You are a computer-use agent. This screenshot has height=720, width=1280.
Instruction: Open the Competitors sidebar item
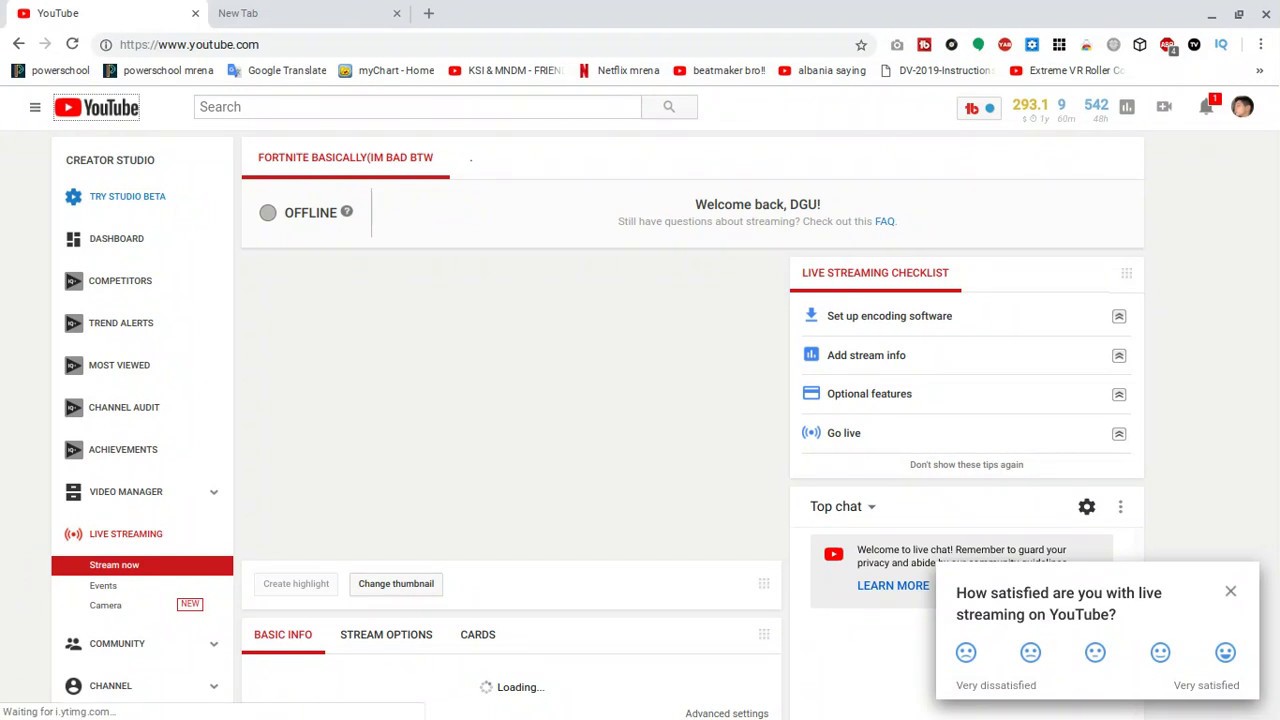tap(120, 281)
